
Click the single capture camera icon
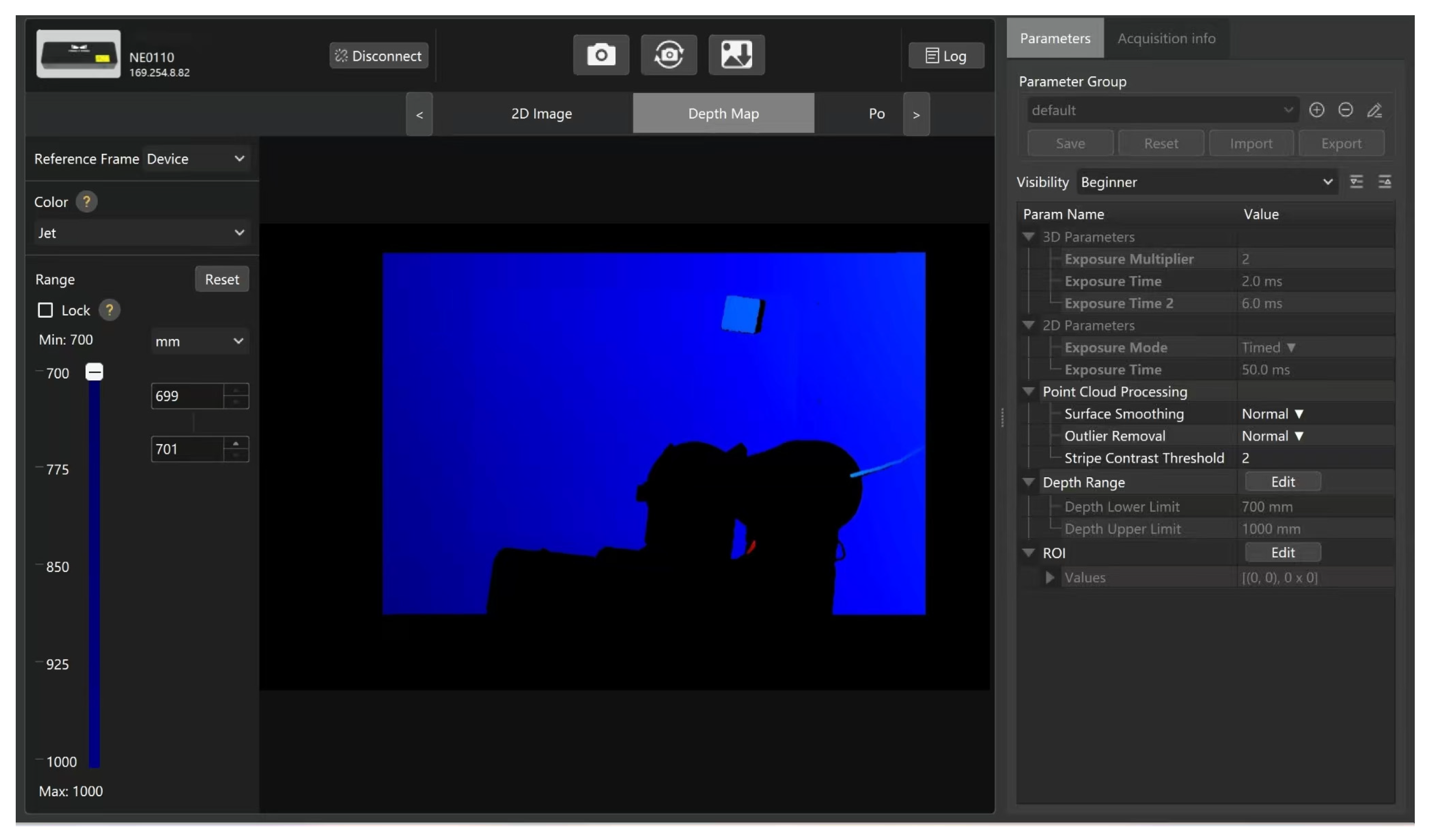(601, 55)
